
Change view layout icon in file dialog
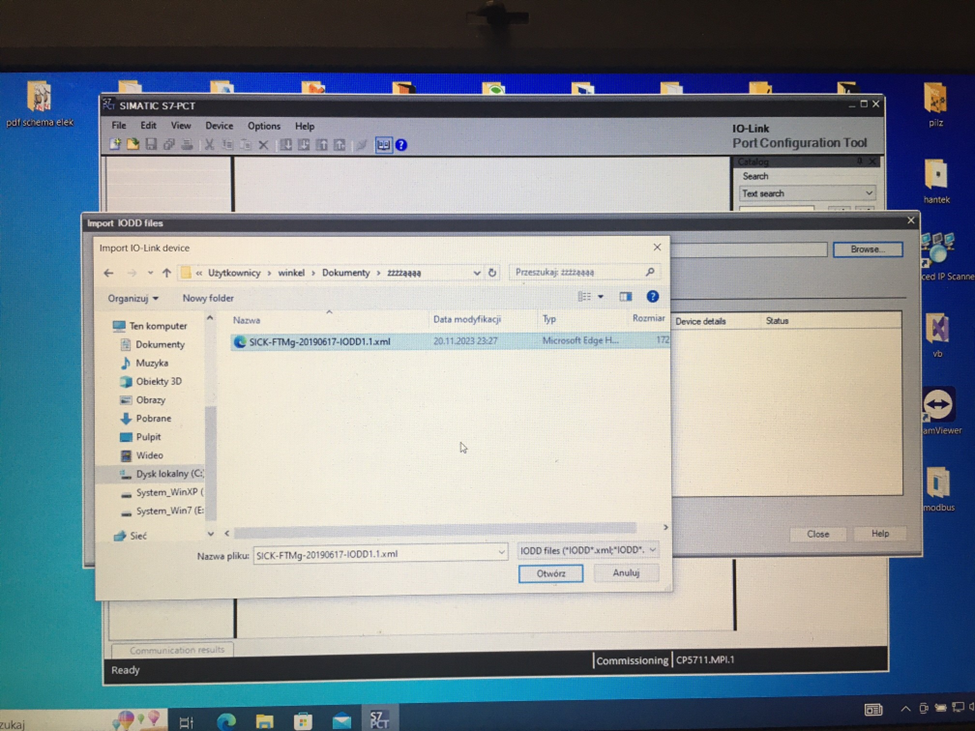[x=585, y=297]
